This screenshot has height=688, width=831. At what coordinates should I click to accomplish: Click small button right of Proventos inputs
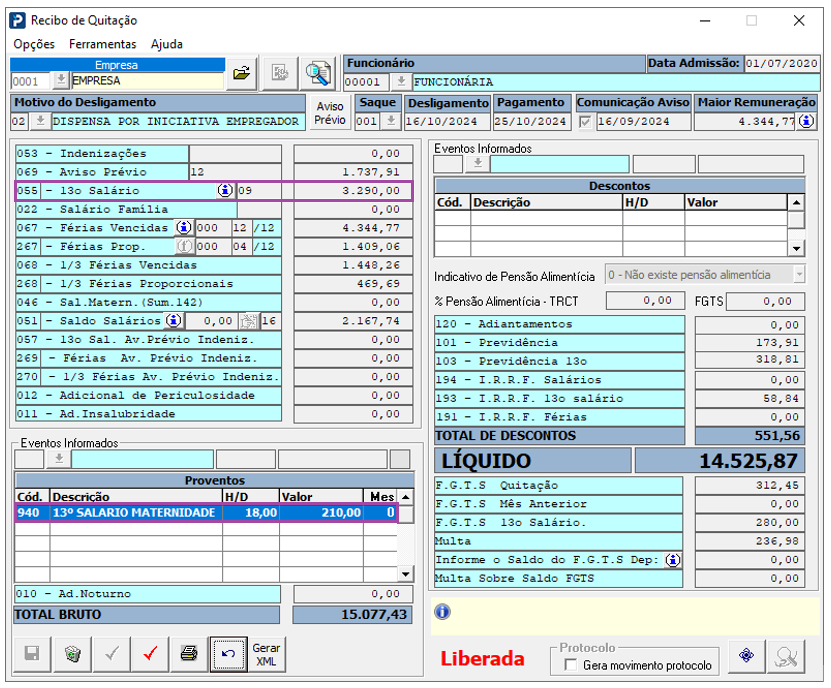pyautogui.click(x=400, y=459)
